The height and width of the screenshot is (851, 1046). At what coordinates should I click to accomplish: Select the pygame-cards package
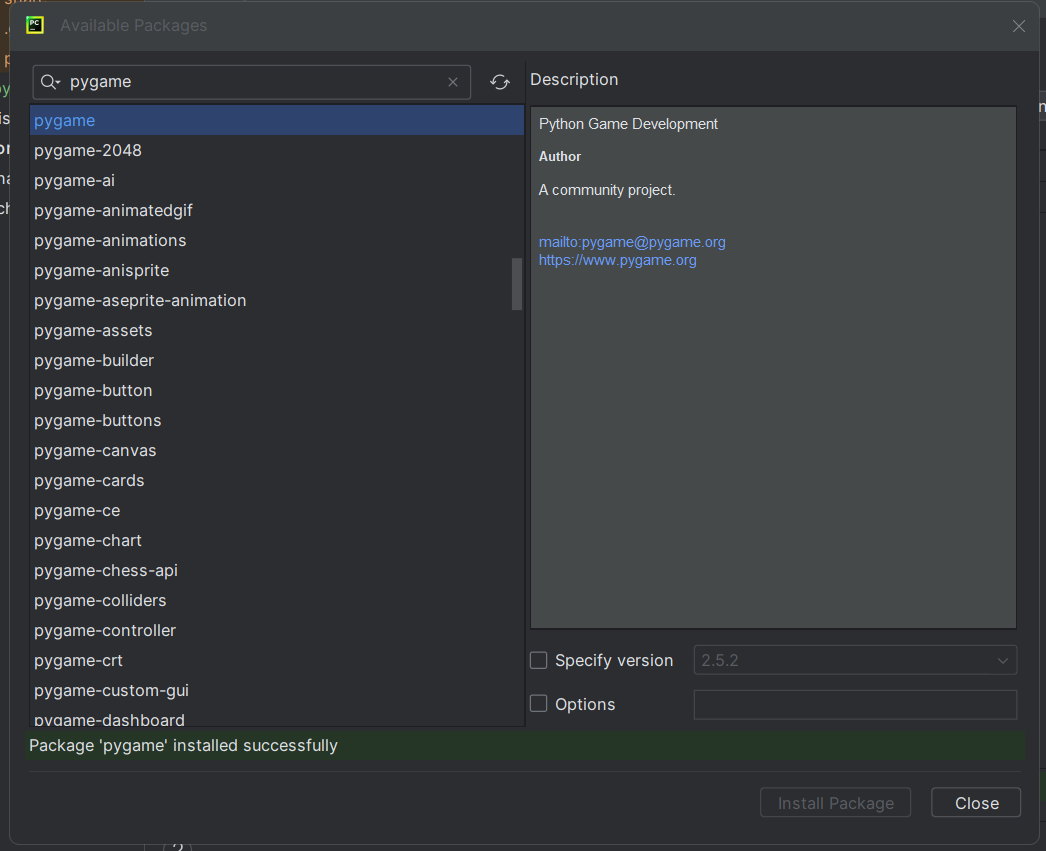coord(277,481)
